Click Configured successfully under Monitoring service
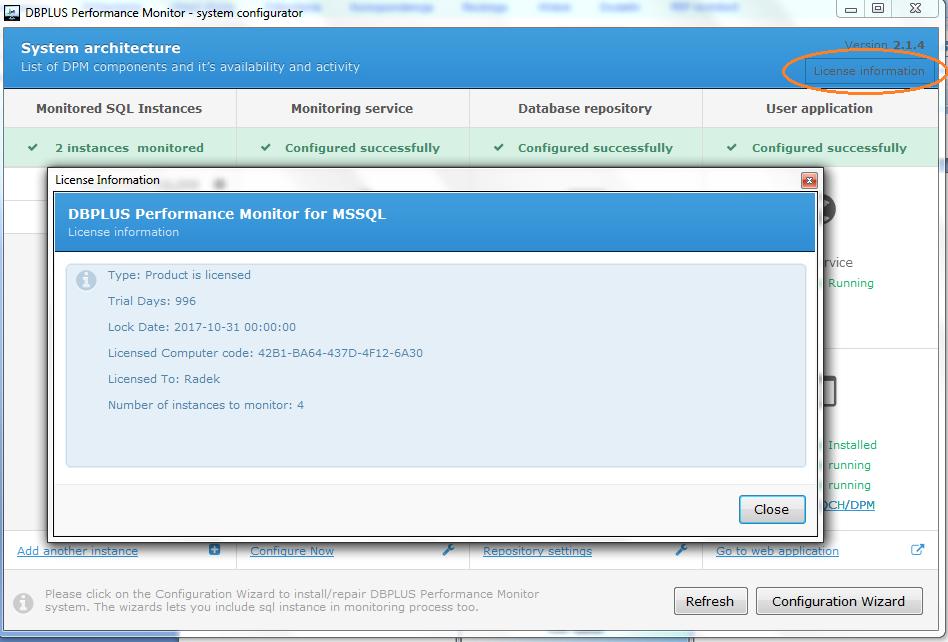This screenshot has width=948, height=642. [x=362, y=148]
